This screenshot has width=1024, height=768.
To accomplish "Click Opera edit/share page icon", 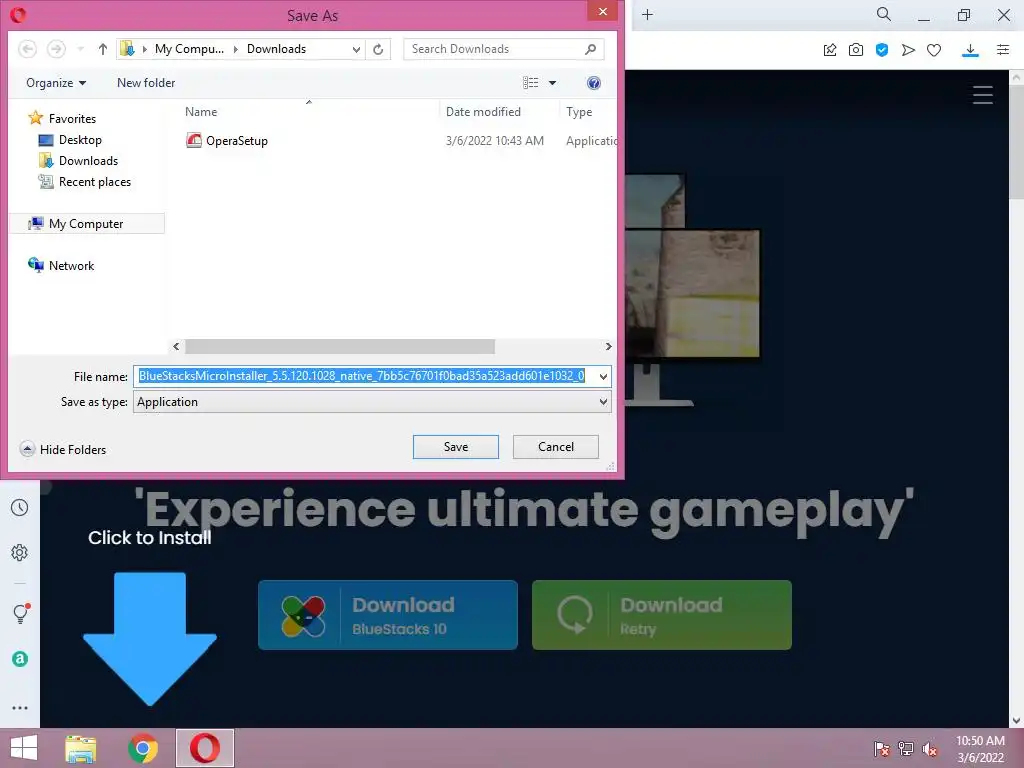I will pos(830,50).
